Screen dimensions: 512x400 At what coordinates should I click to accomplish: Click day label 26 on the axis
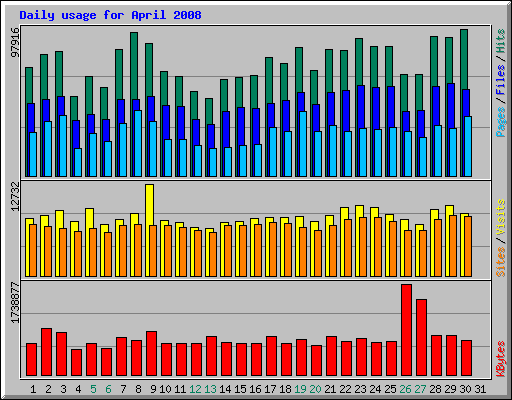[x=405, y=389]
